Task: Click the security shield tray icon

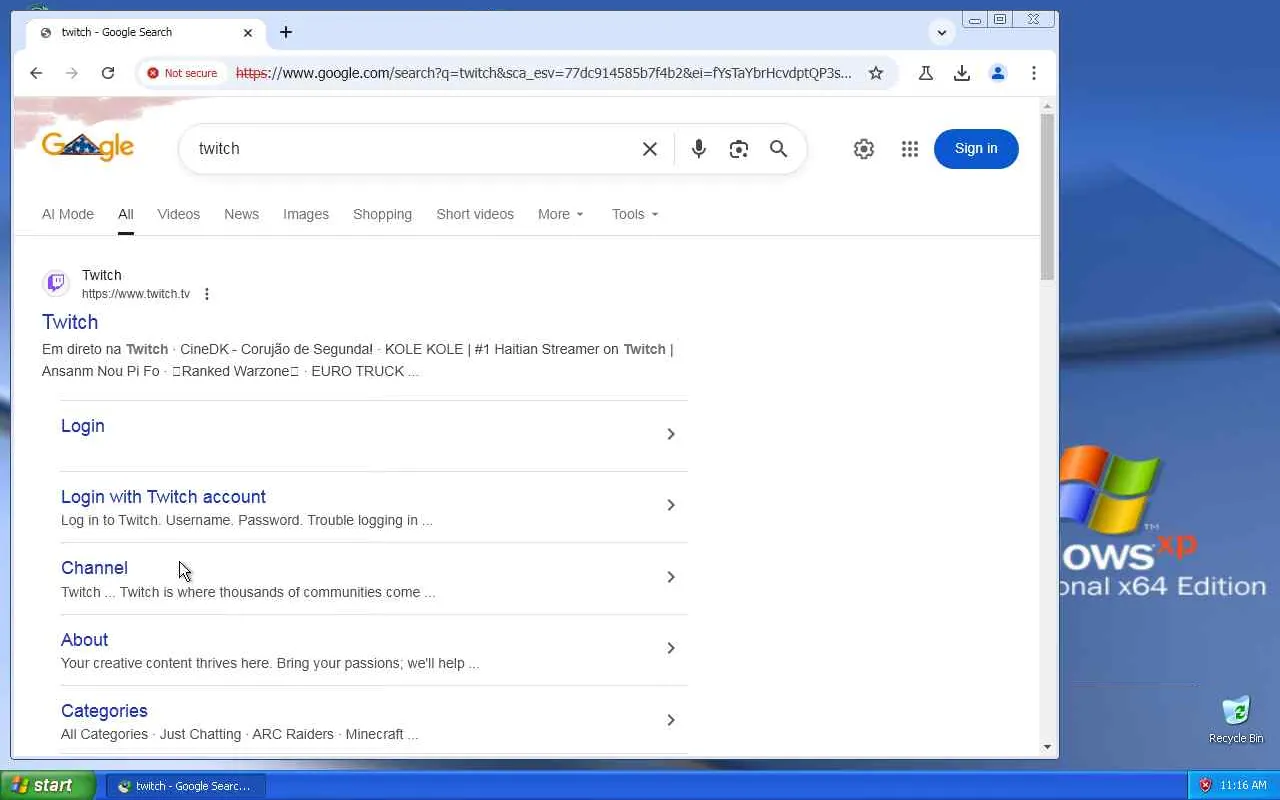Action: [1206, 785]
